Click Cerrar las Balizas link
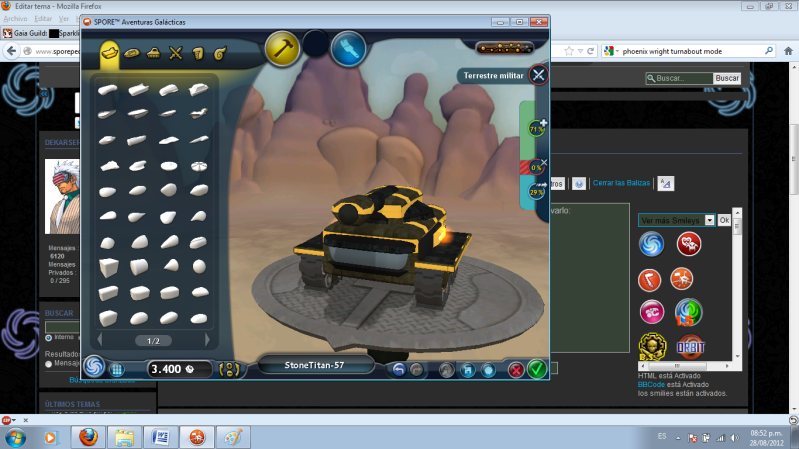The image size is (799, 449). click(621, 183)
